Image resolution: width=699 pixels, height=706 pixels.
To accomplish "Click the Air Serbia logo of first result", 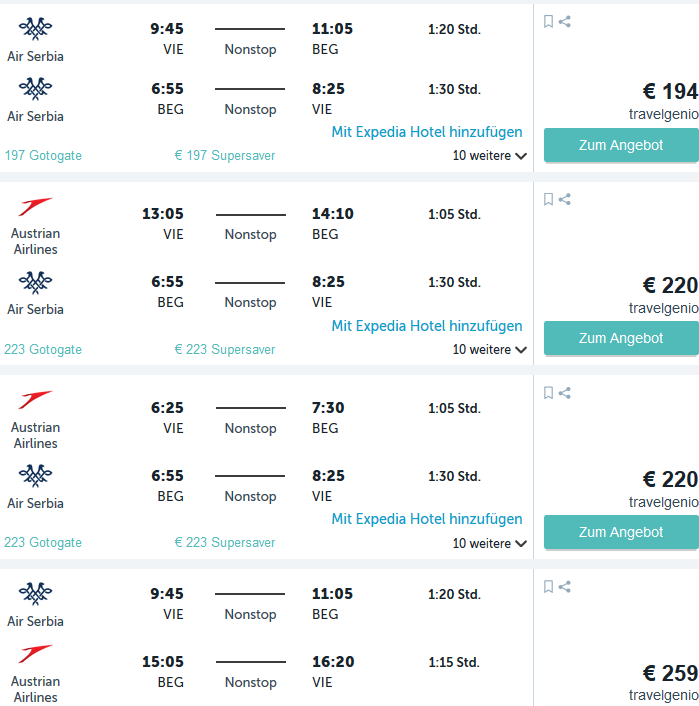I will pyautogui.click(x=35, y=28).
